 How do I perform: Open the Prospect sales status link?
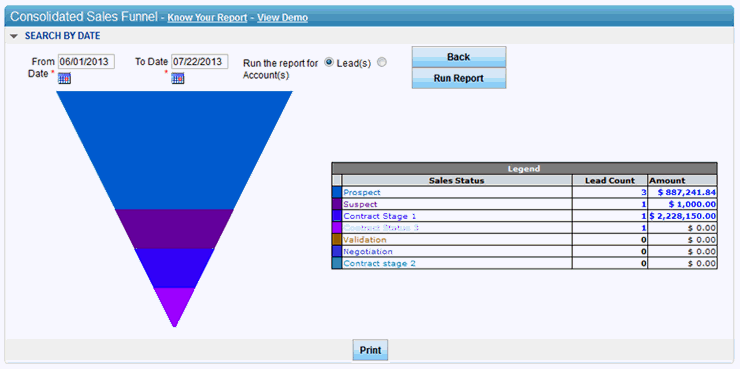click(362, 193)
